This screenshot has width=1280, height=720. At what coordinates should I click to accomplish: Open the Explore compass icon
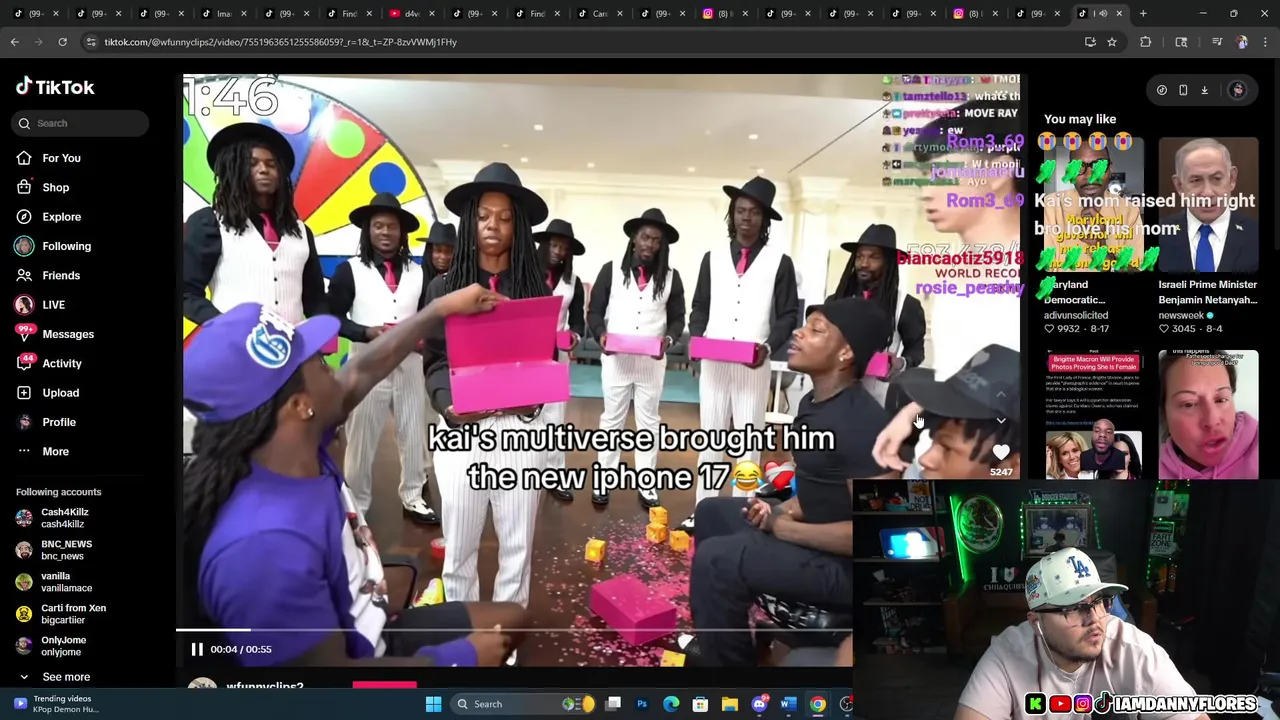tap(24, 217)
